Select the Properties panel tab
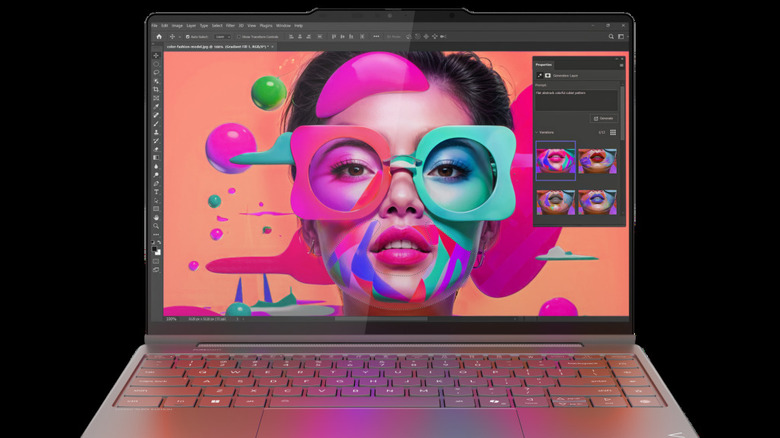The width and height of the screenshot is (780, 438). click(x=544, y=65)
